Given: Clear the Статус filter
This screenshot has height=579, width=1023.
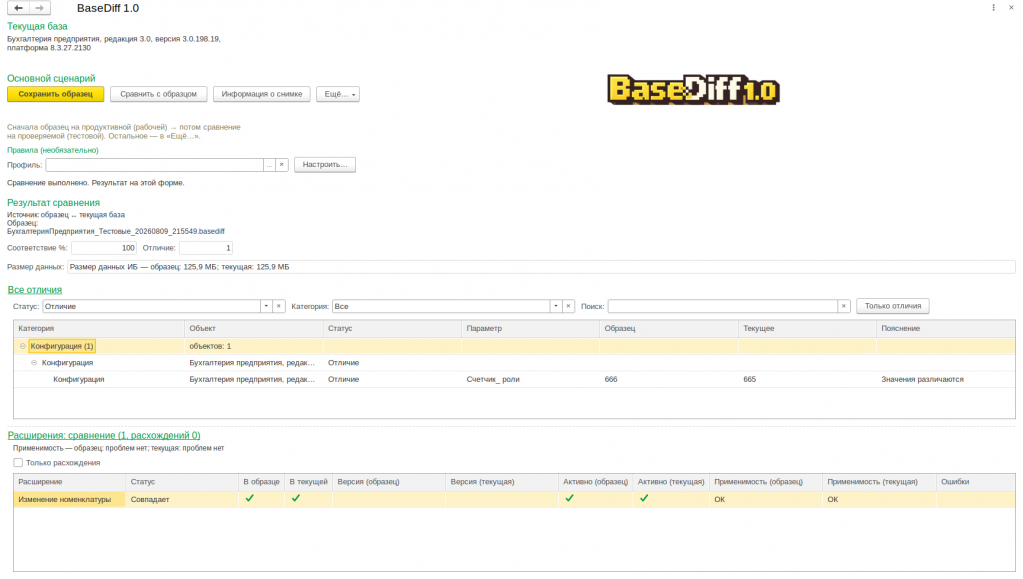Looking at the screenshot, I should pos(279,306).
